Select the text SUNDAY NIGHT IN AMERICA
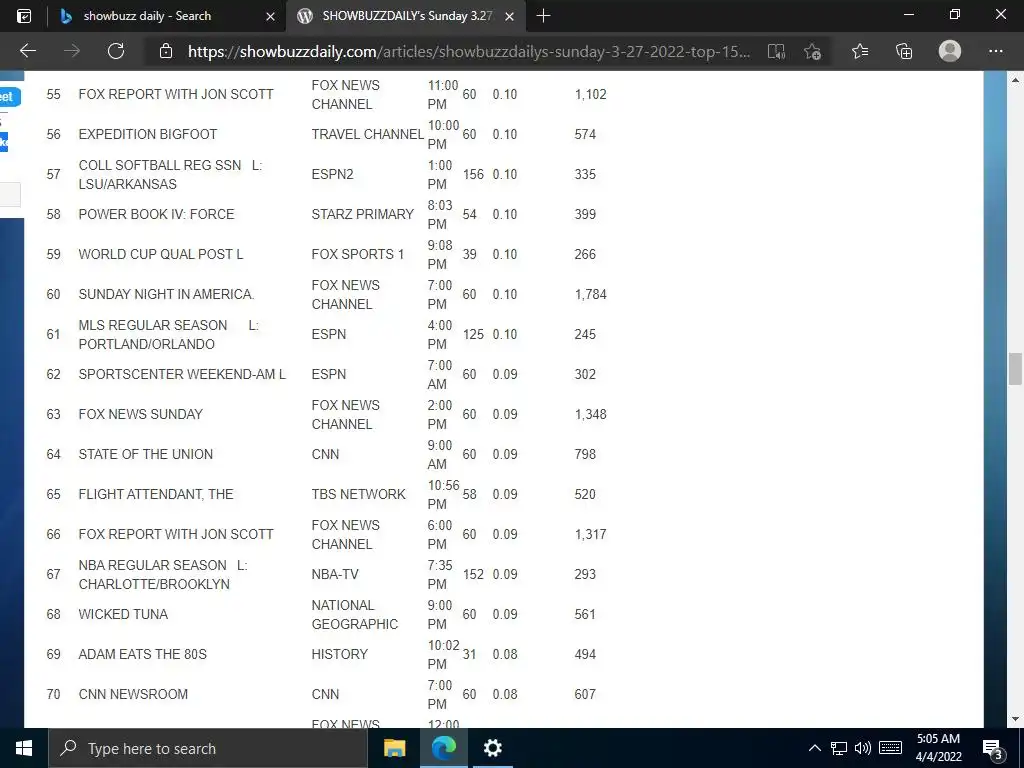Viewport: 1024px width, 768px height. point(167,295)
